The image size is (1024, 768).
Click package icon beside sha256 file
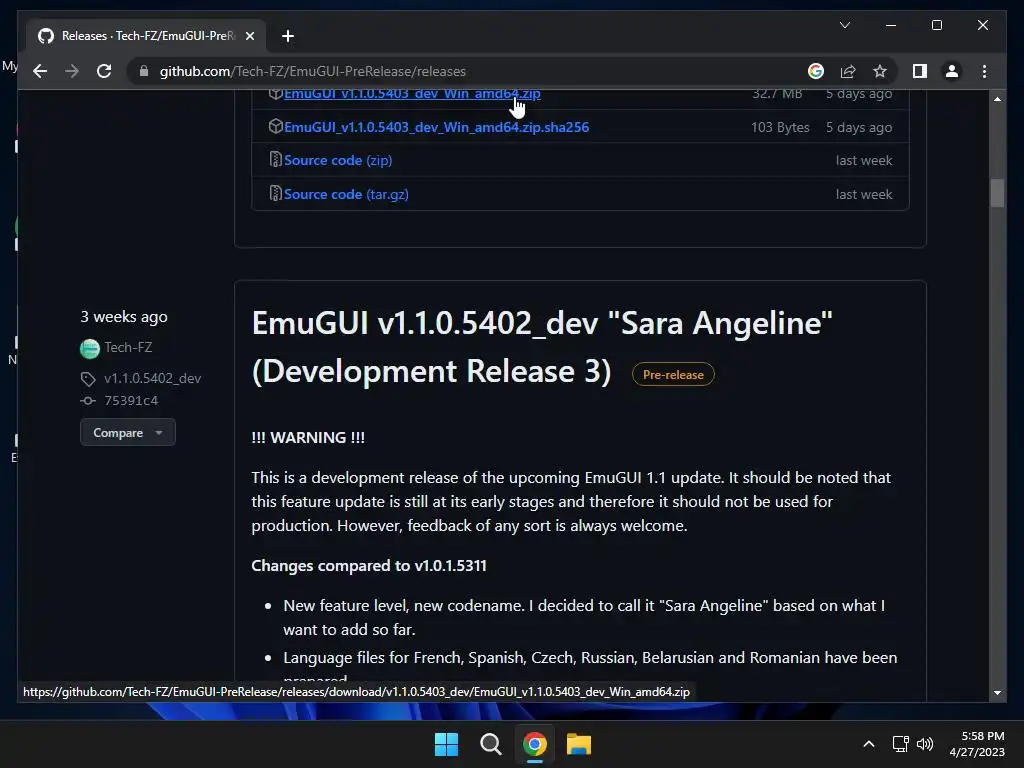(x=275, y=126)
